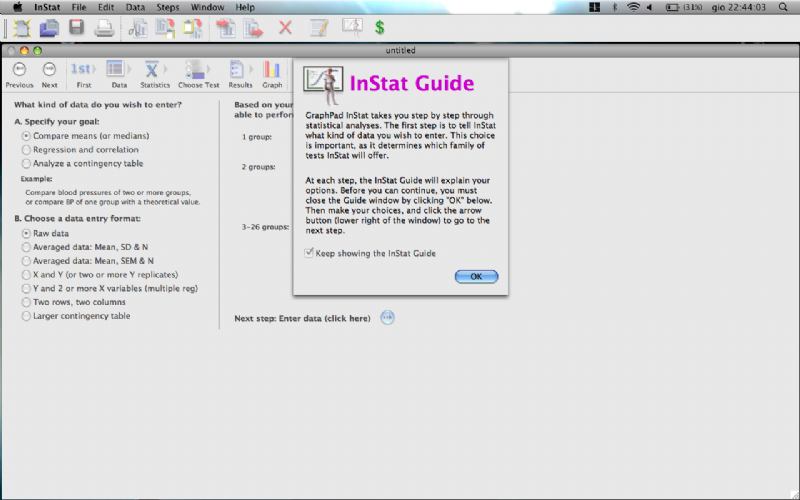Click the green dollar sign icon
The image size is (800, 500).
click(379, 28)
